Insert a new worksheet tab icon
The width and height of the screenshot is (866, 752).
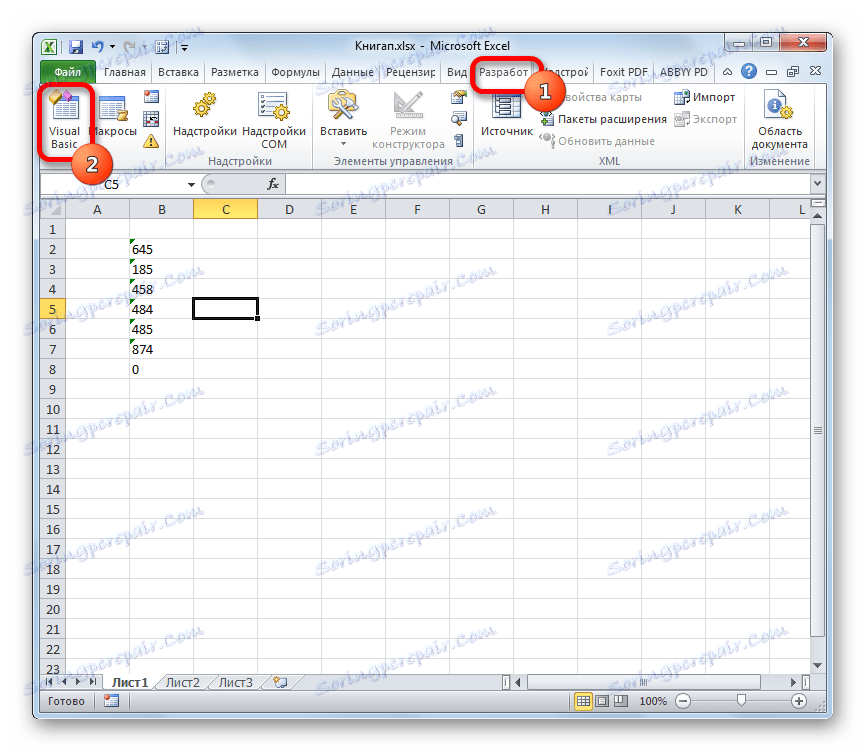pos(281,683)
